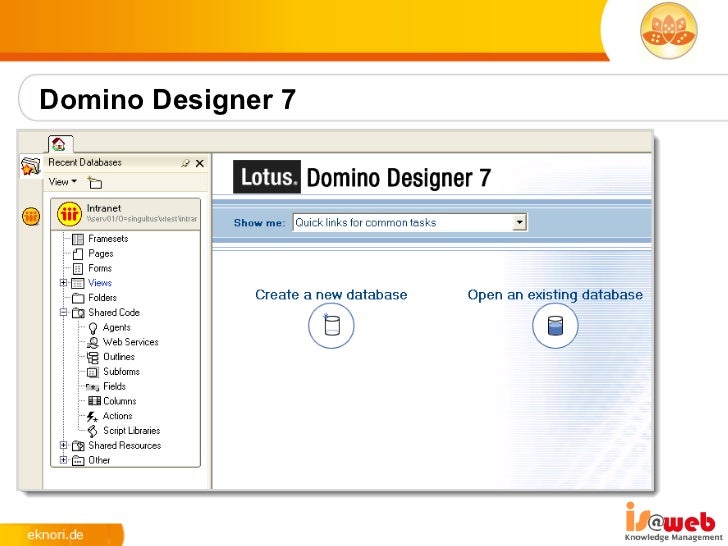This screenshot has height=546, width=728.
Task: Open the home tab icon
Action: coord(59,144)
